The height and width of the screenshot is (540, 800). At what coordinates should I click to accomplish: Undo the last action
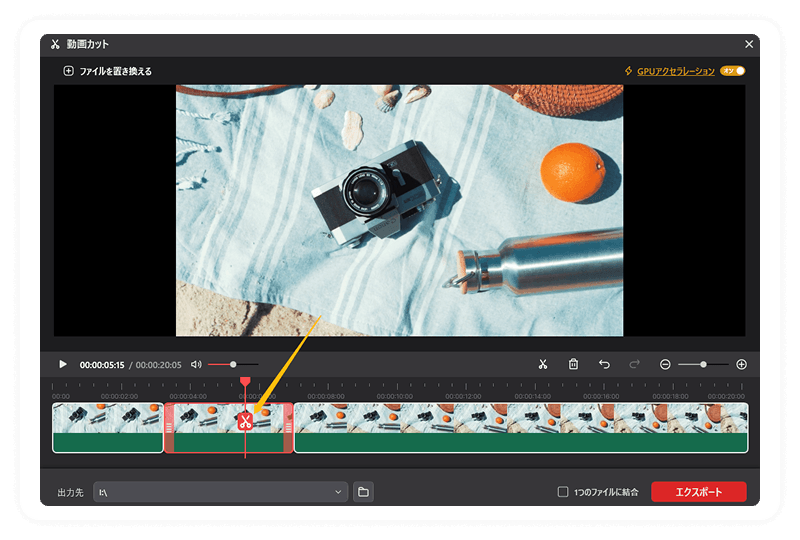pos(604,364)
